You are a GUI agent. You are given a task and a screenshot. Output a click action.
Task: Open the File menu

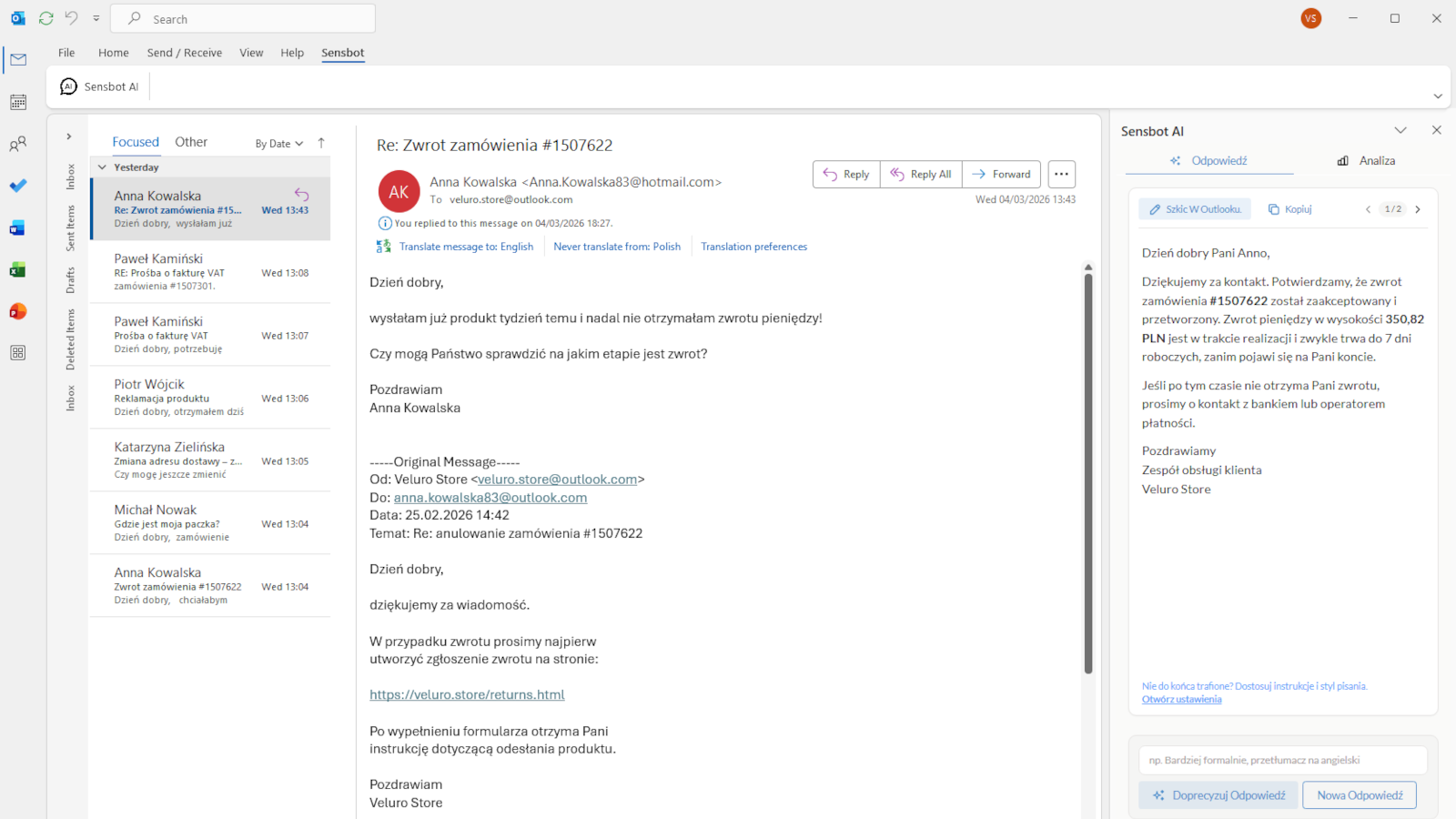(x=66, y=53)
